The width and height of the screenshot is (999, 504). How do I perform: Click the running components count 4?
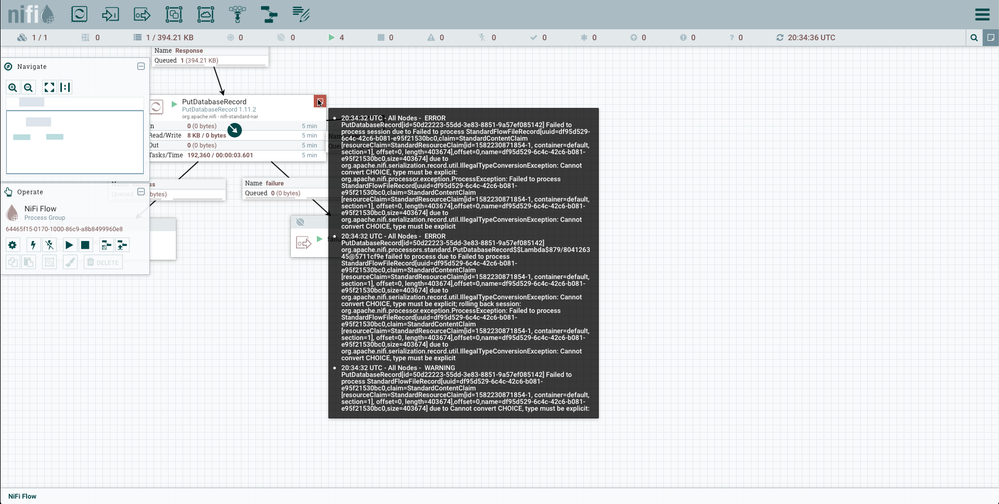click(336, 38)
